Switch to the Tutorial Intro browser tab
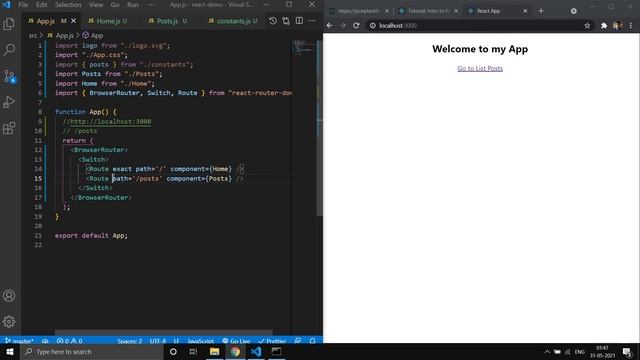The image size is (640, 360). [428, 11]
